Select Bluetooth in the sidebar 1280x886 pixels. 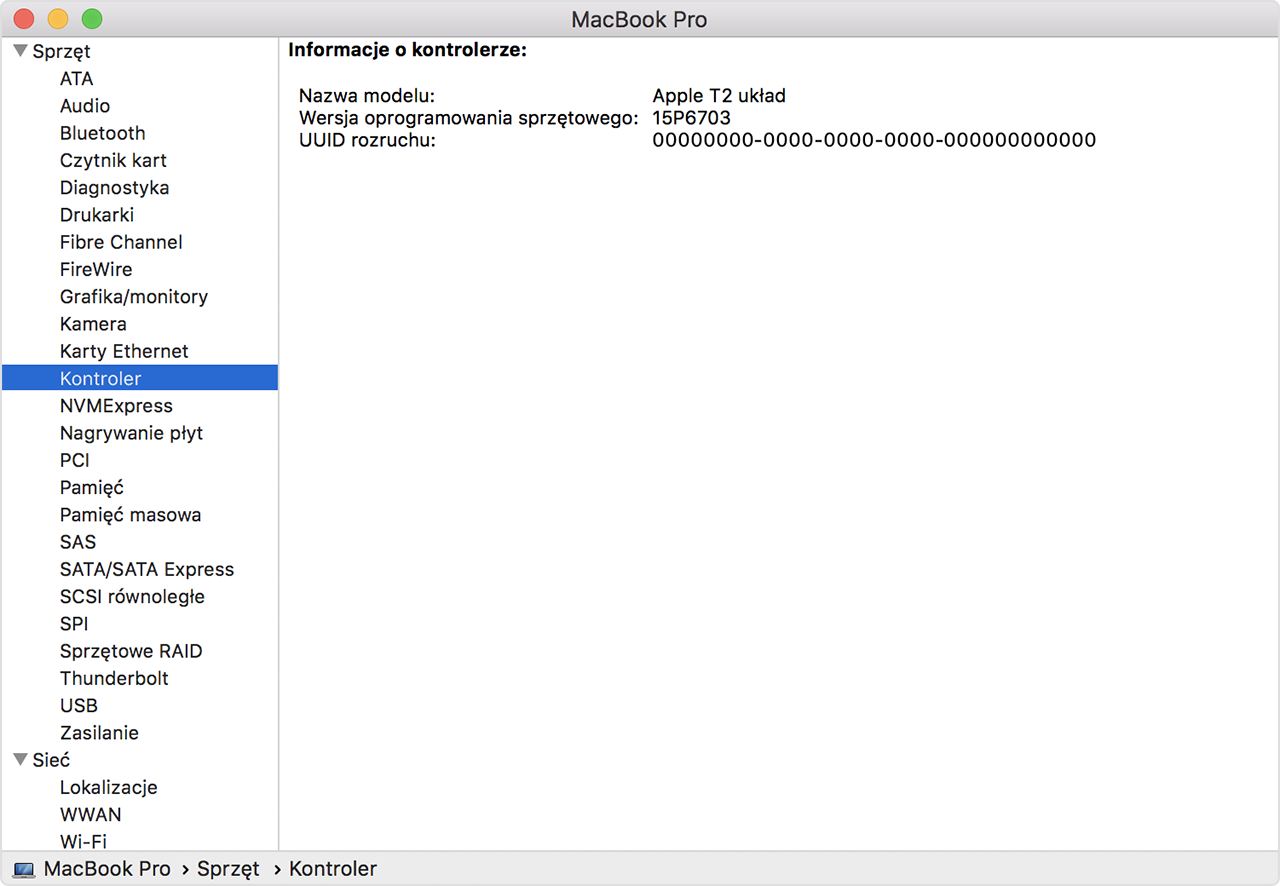click(102, 133)
